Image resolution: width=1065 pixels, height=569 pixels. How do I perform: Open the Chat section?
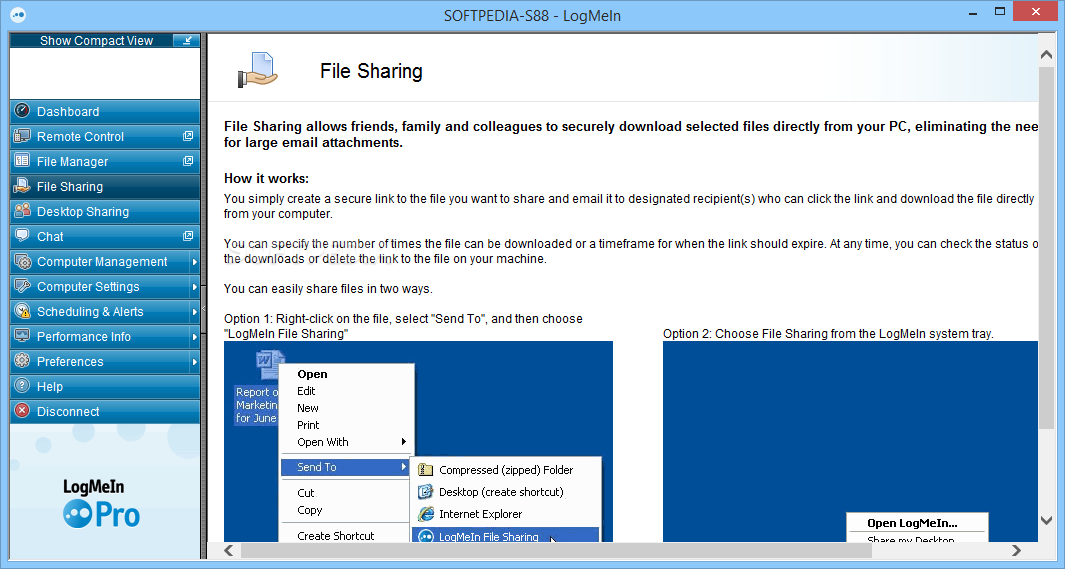coord(105,236)
